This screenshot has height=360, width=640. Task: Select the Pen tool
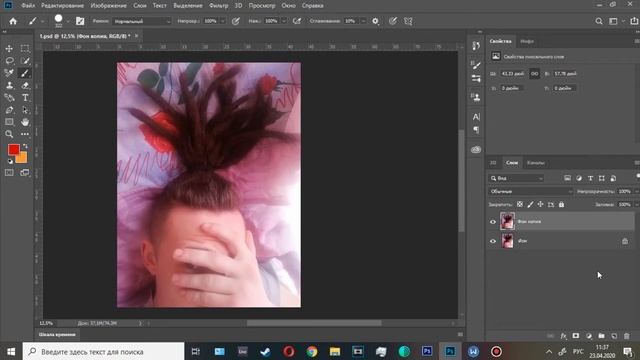9,110
